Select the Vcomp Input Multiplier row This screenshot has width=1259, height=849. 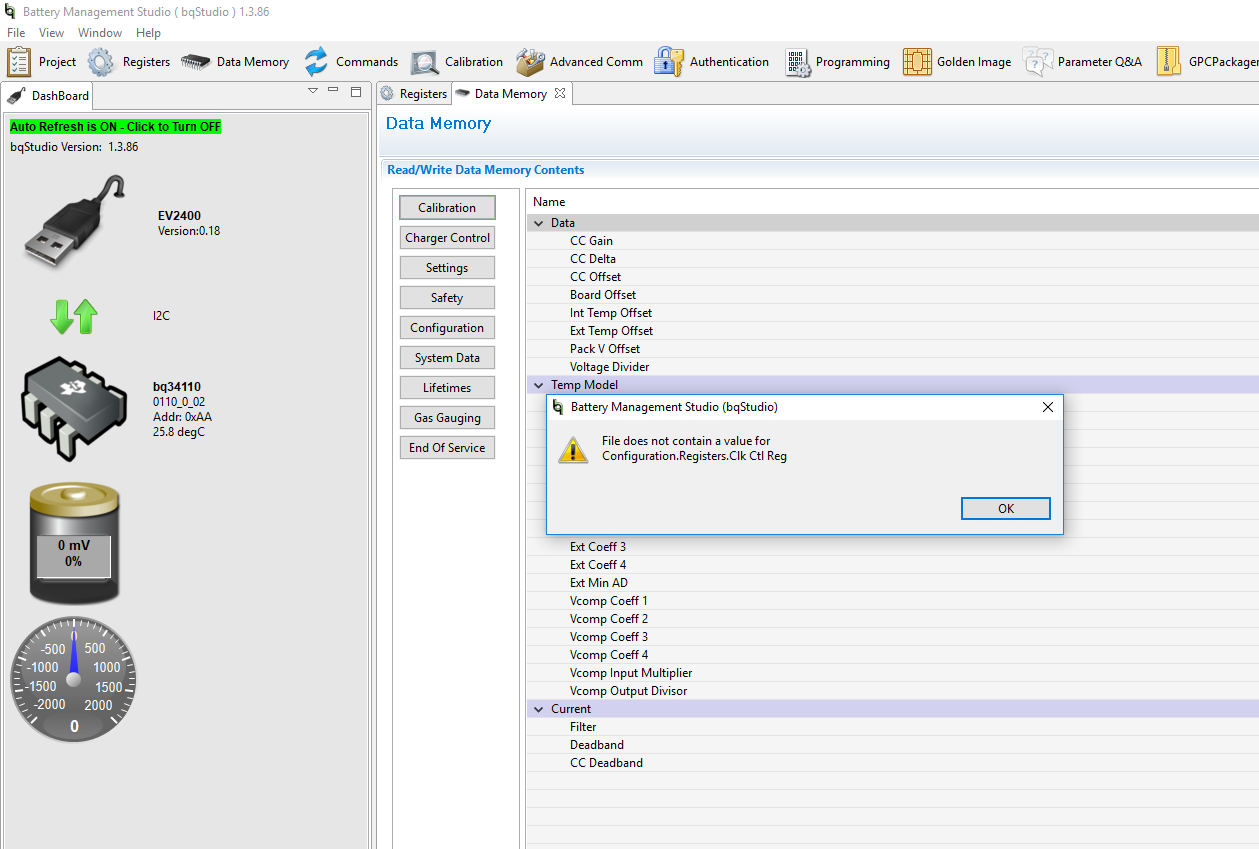[892, 673]
